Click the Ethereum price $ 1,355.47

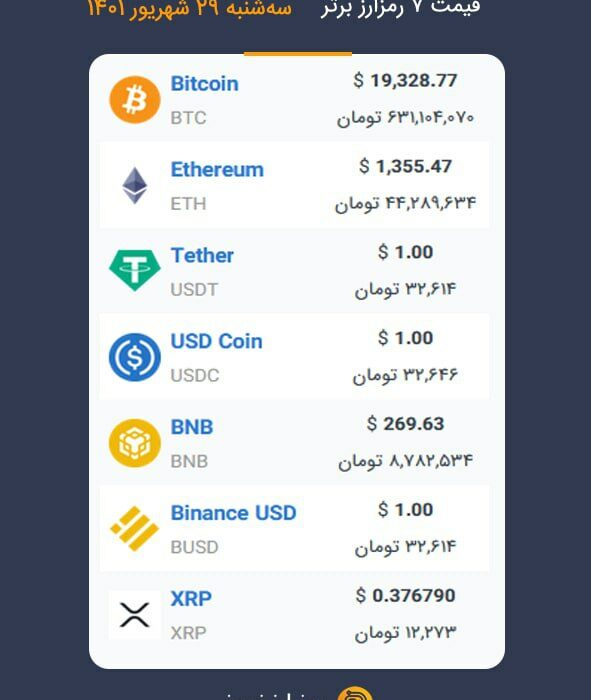pyautogui.click(x=405, y=167)
